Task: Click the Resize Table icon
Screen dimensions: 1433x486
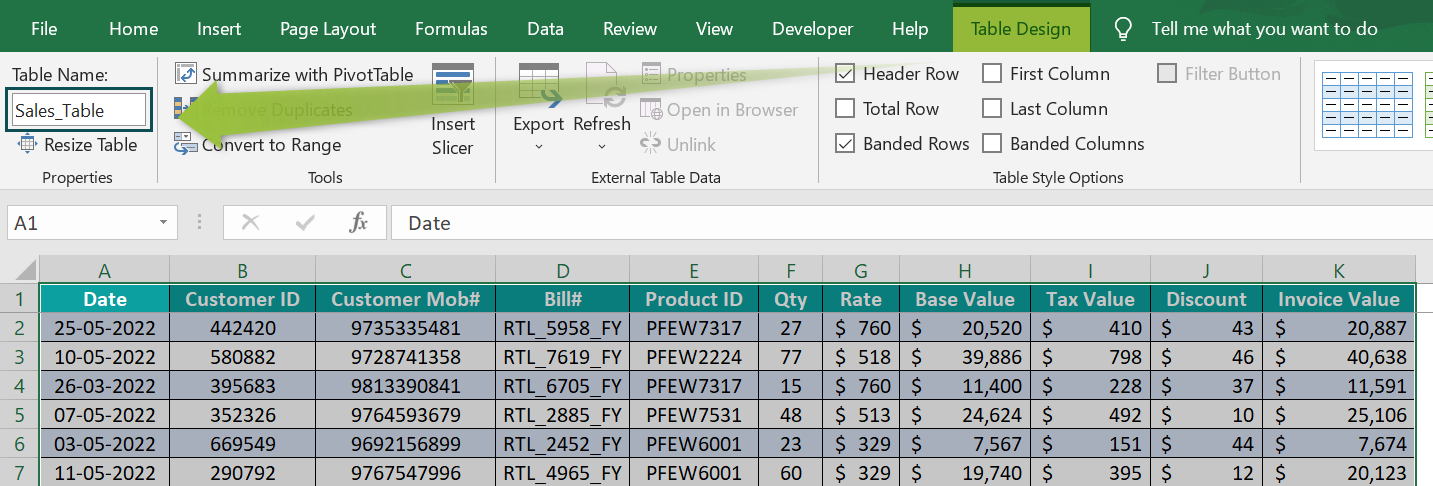Action: [27, 144]
